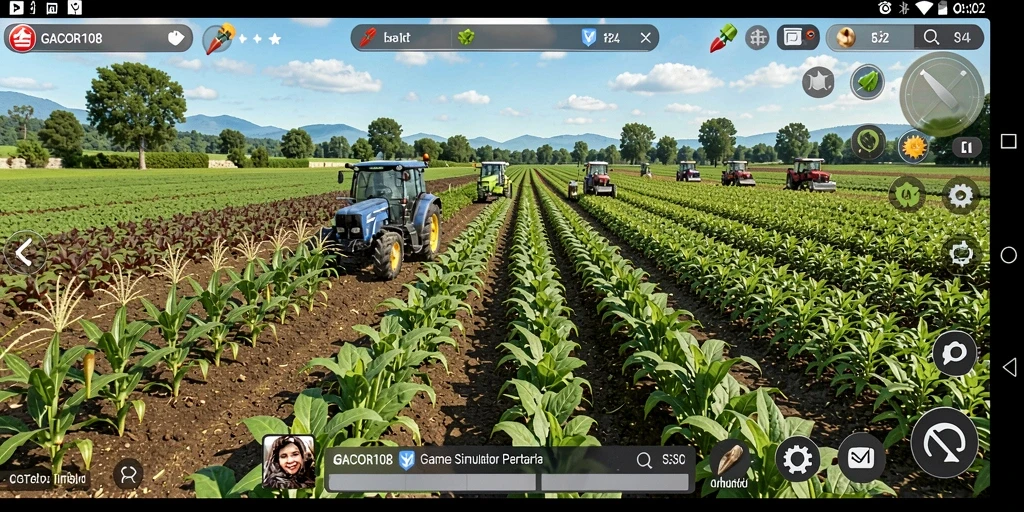The image size is (1024, 512).
Task: Tap the sun weather icon
Action: (914, 147)
